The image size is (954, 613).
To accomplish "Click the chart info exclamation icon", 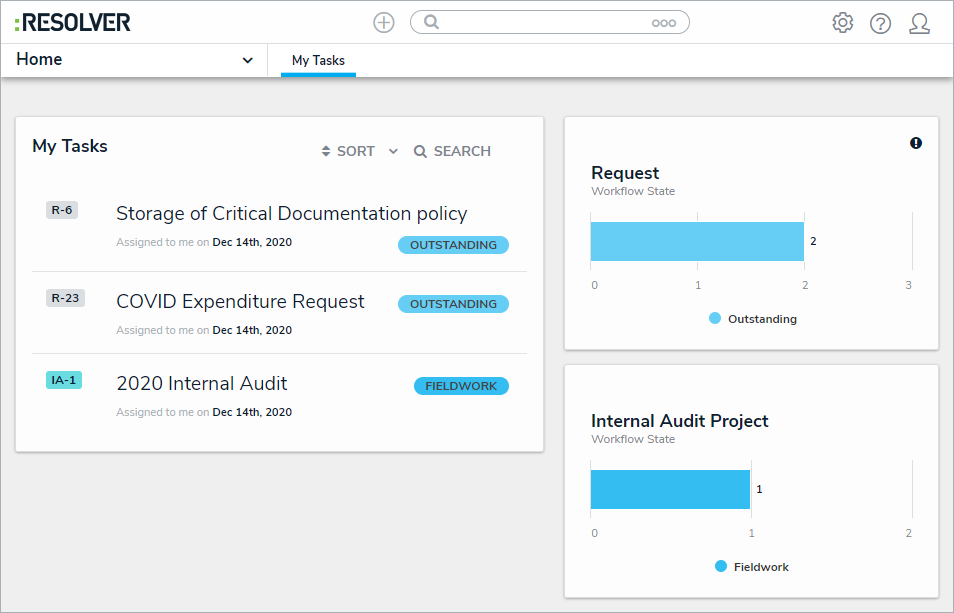I will [916, 143].
